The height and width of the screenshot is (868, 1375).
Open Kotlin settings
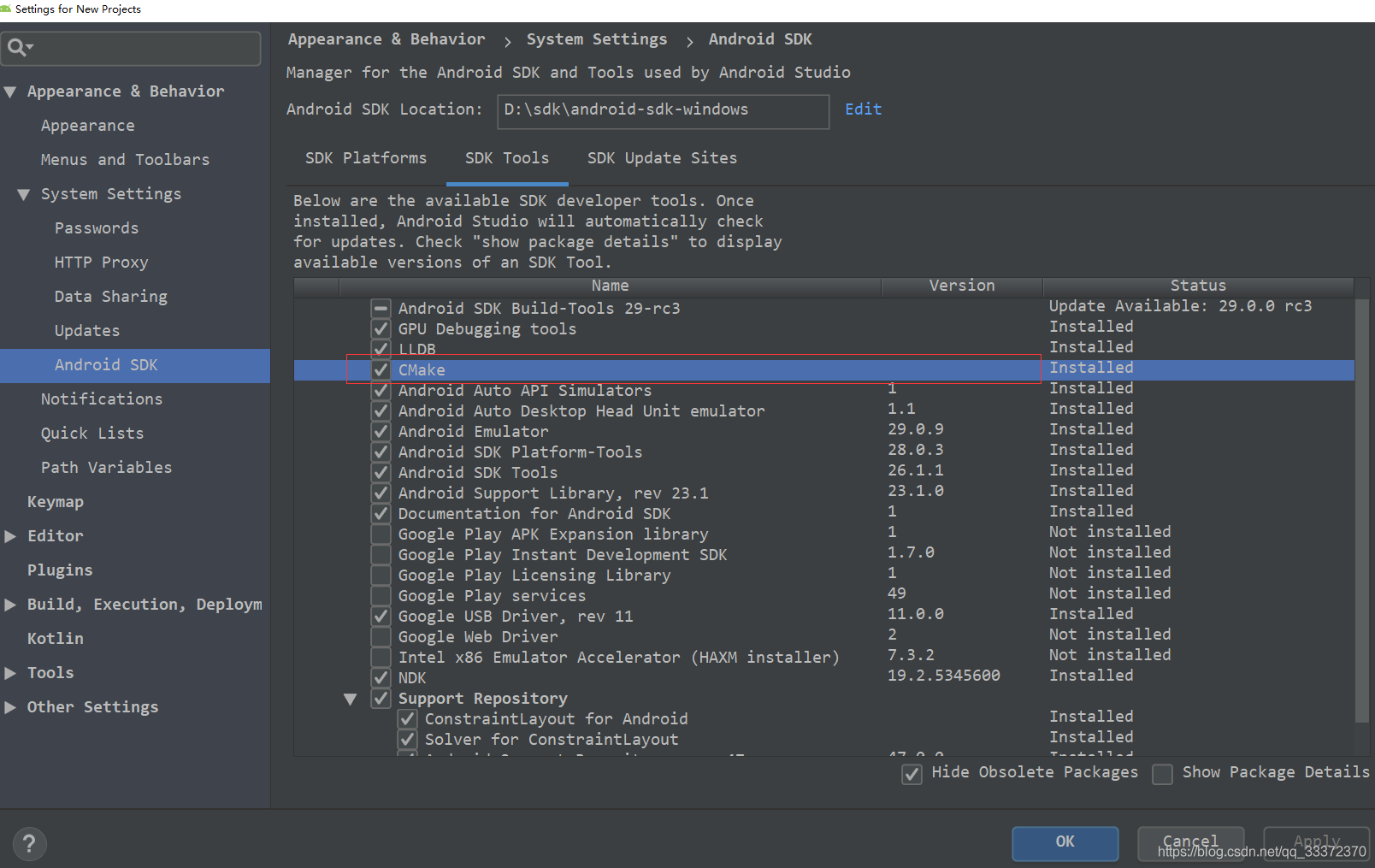55,639
